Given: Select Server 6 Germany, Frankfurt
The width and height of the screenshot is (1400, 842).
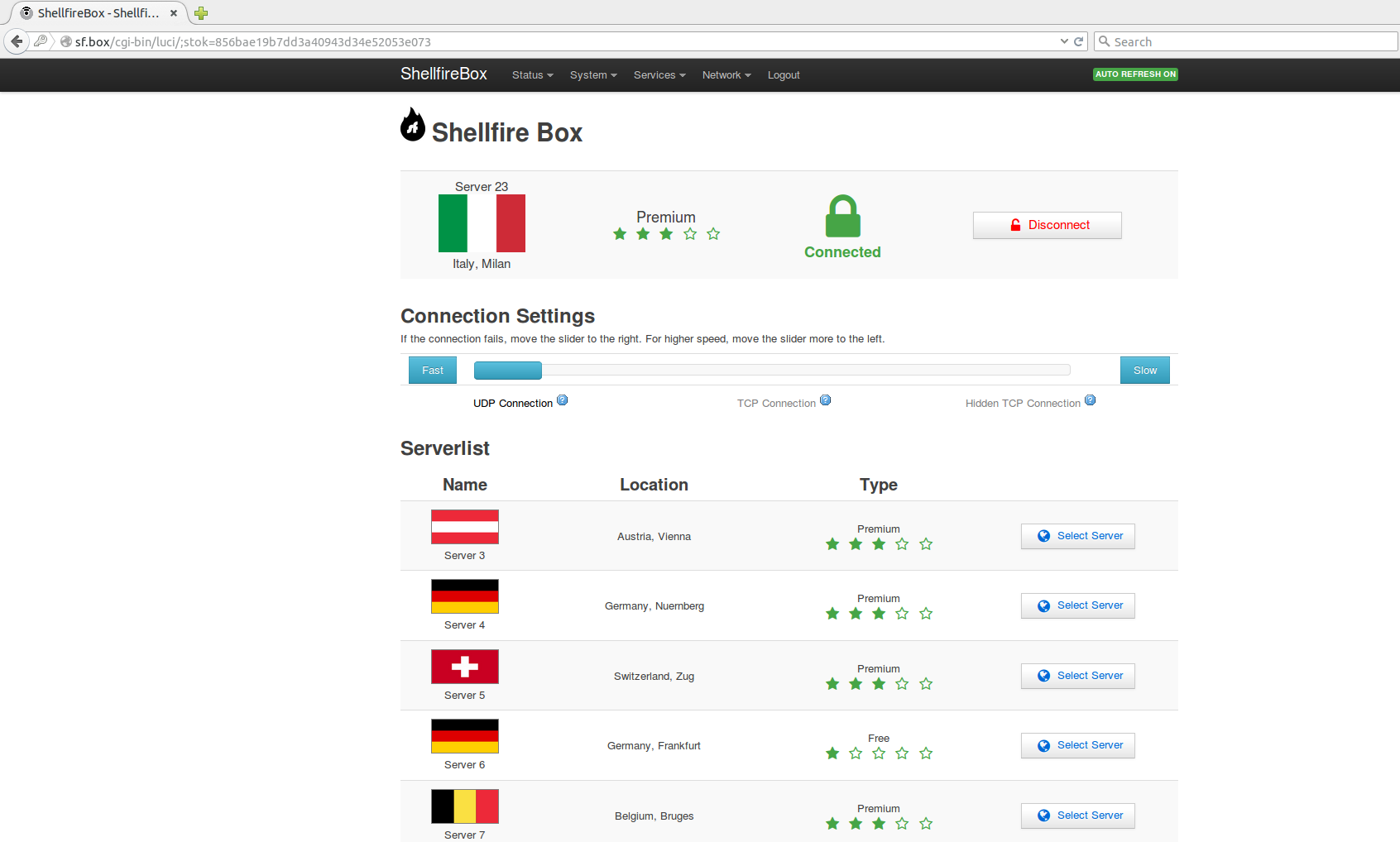Looking at the screenshot, I should tap(1078, 745).
